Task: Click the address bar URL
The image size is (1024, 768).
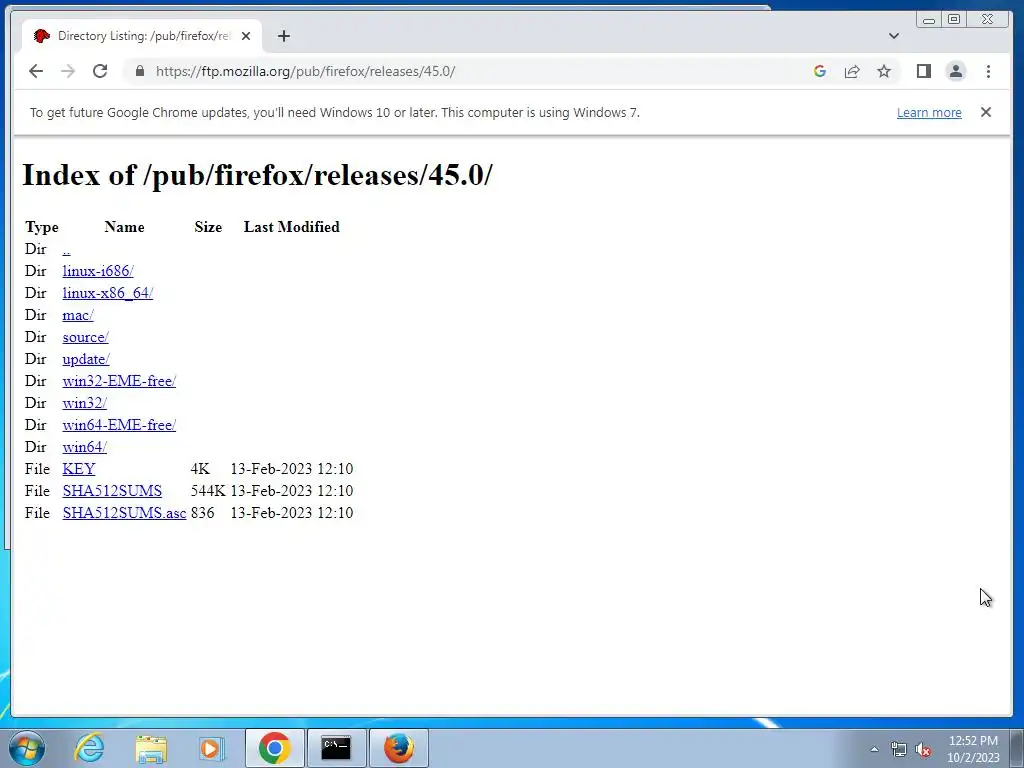Action: click(305, 71)
